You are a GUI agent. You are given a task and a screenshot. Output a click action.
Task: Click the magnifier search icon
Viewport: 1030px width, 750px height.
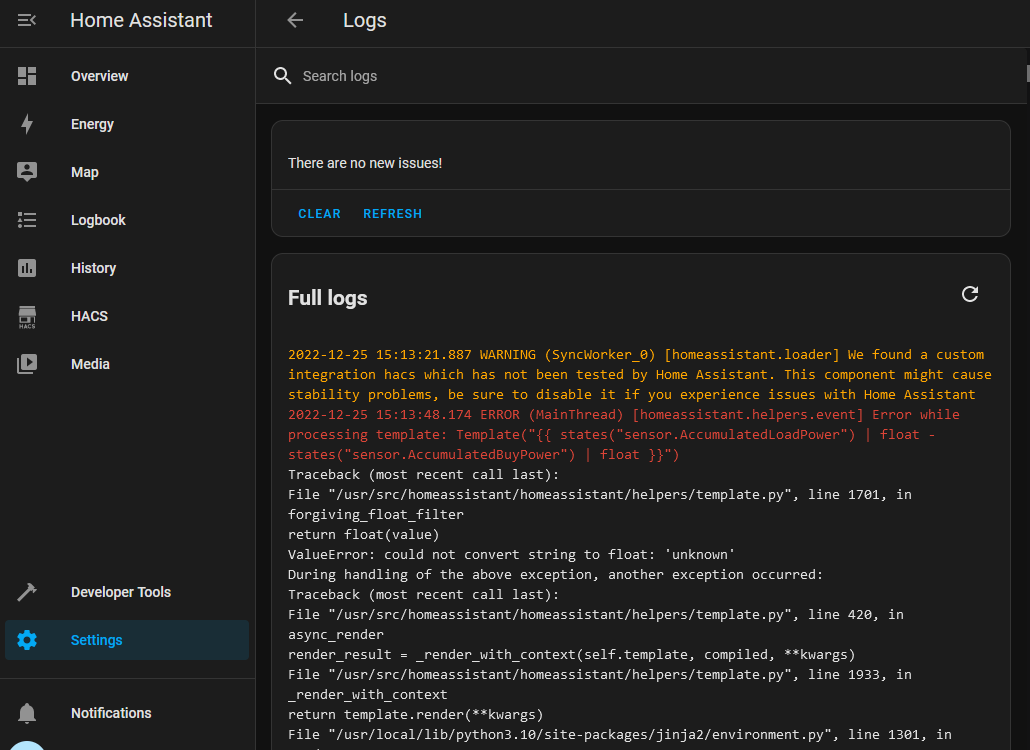pos(283,76)
